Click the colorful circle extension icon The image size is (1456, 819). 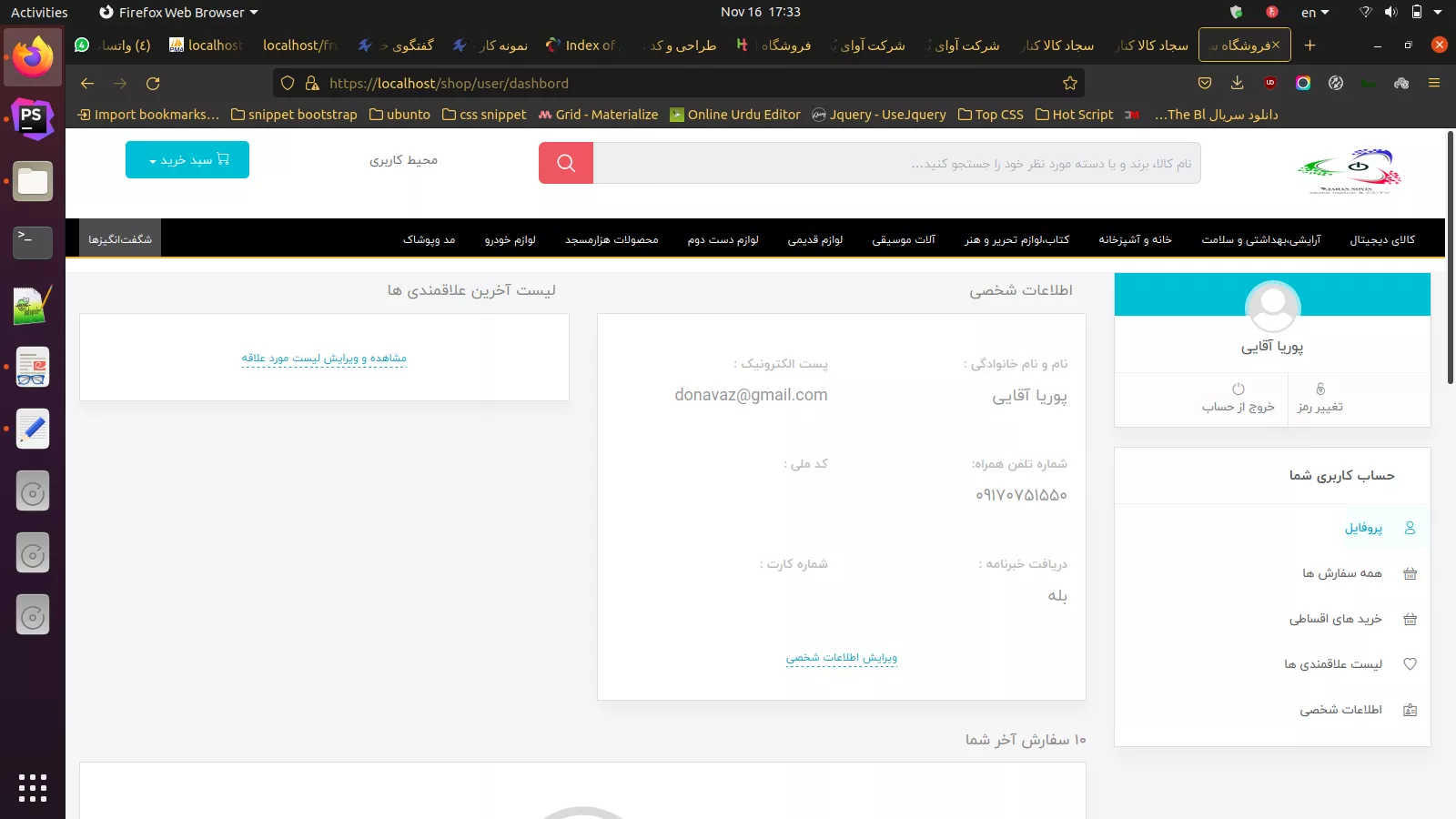tap(1303, 83)
